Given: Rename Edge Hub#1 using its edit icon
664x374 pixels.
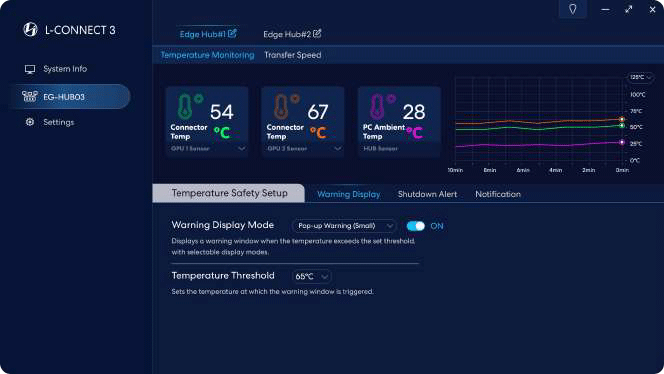Looking at the screenshot, I should (232, 33).
